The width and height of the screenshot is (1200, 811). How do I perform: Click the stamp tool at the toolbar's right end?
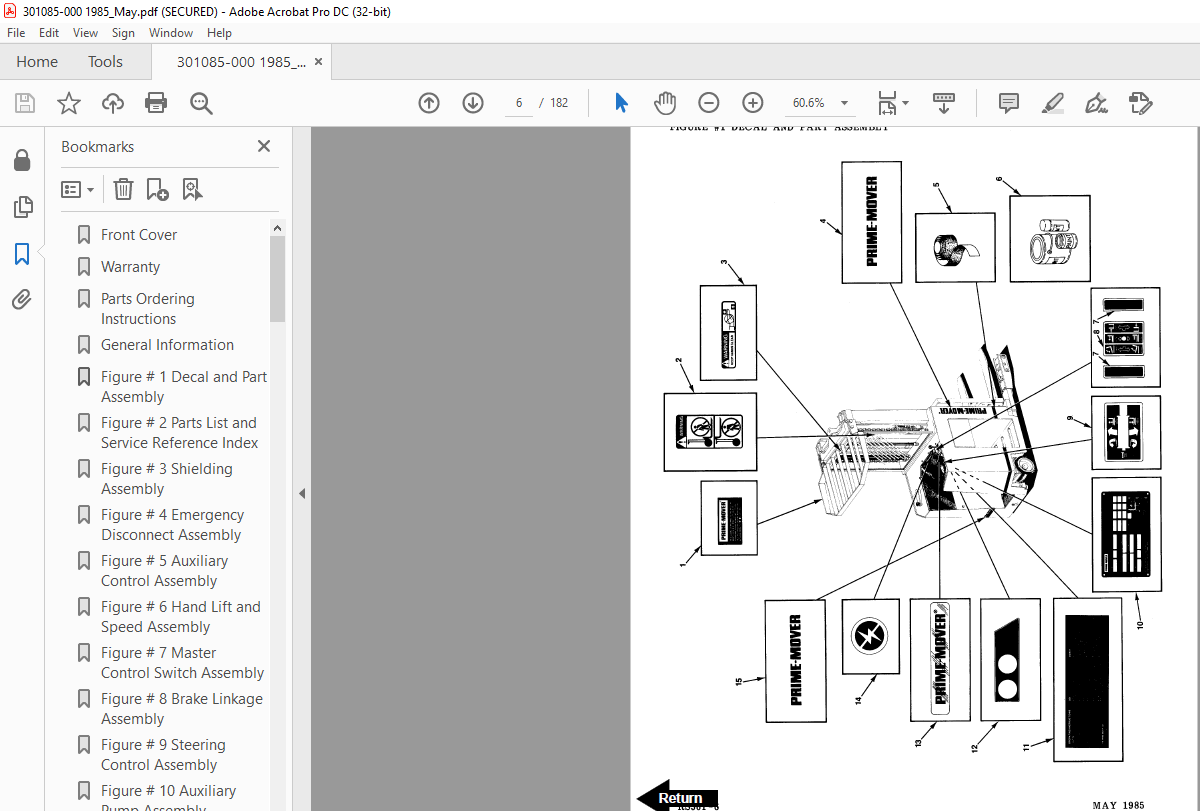pos(1140,103)
